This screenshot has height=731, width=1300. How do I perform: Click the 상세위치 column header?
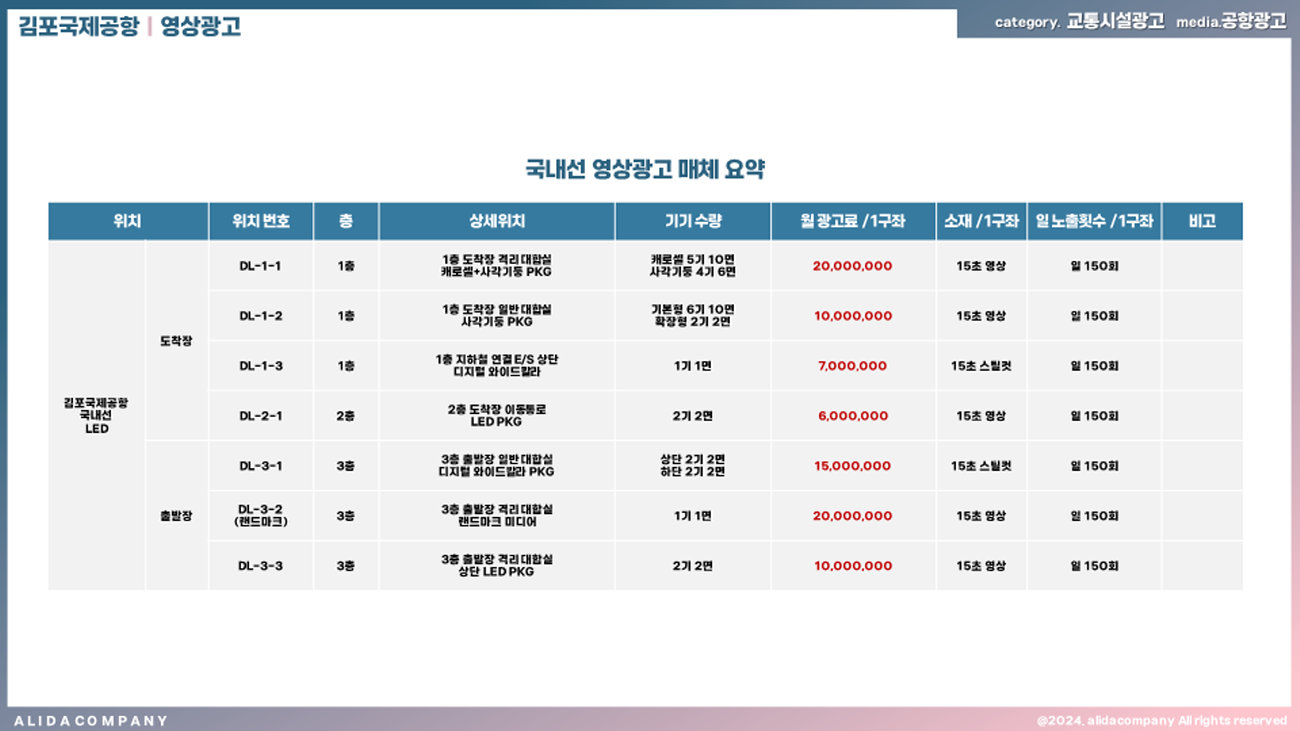pyautogui.click(x=496, y=222)
